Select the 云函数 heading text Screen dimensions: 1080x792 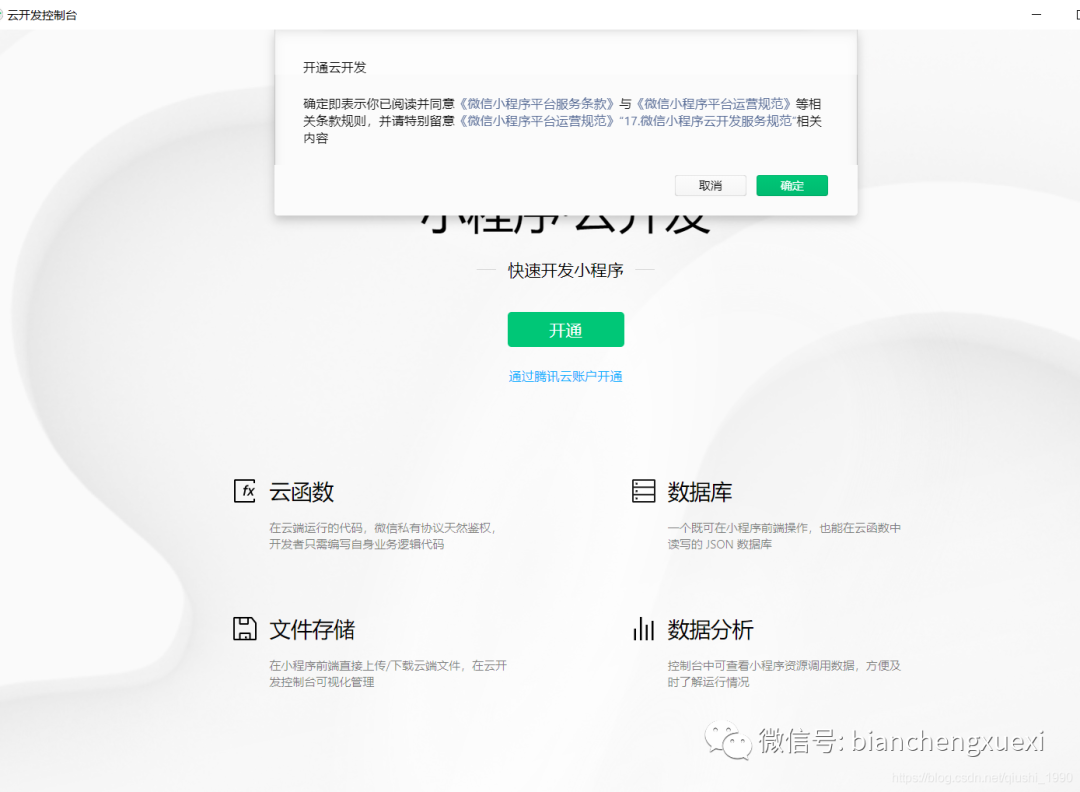(x=302, y=492)
